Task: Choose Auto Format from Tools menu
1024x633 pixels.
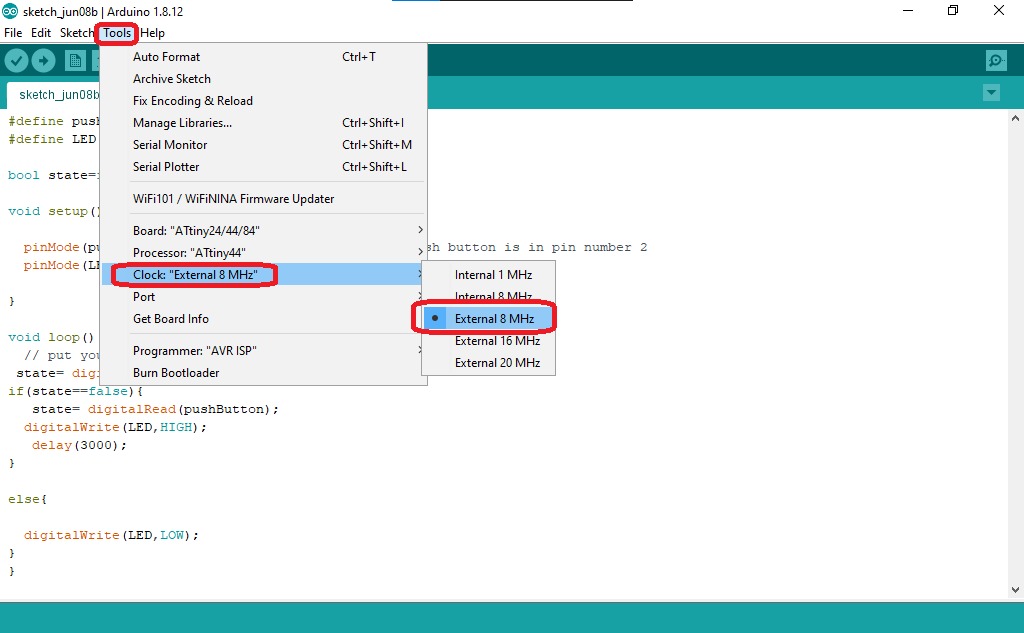Action: click(264, 57)
